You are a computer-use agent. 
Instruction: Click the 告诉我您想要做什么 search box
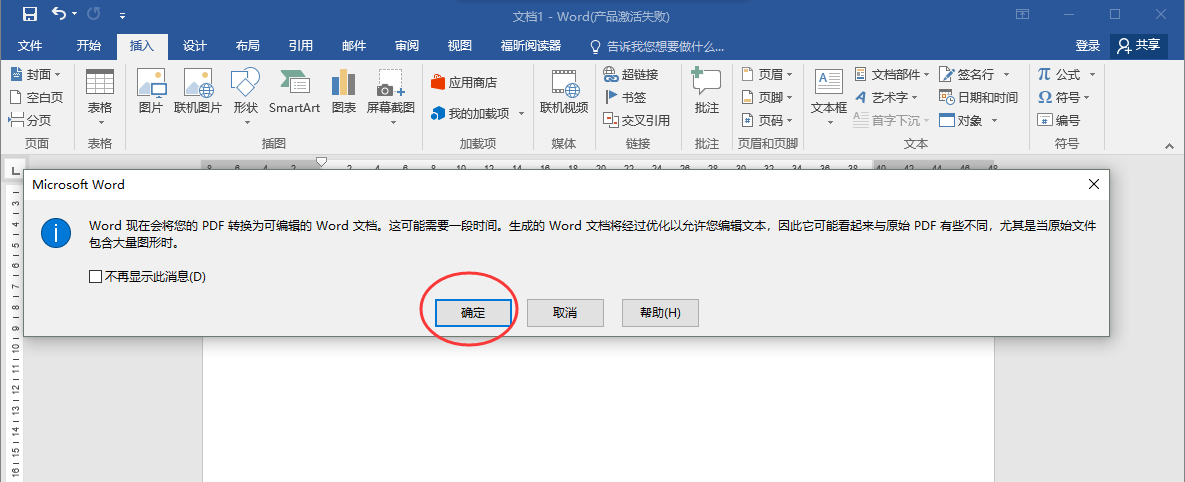coord(657,47)
